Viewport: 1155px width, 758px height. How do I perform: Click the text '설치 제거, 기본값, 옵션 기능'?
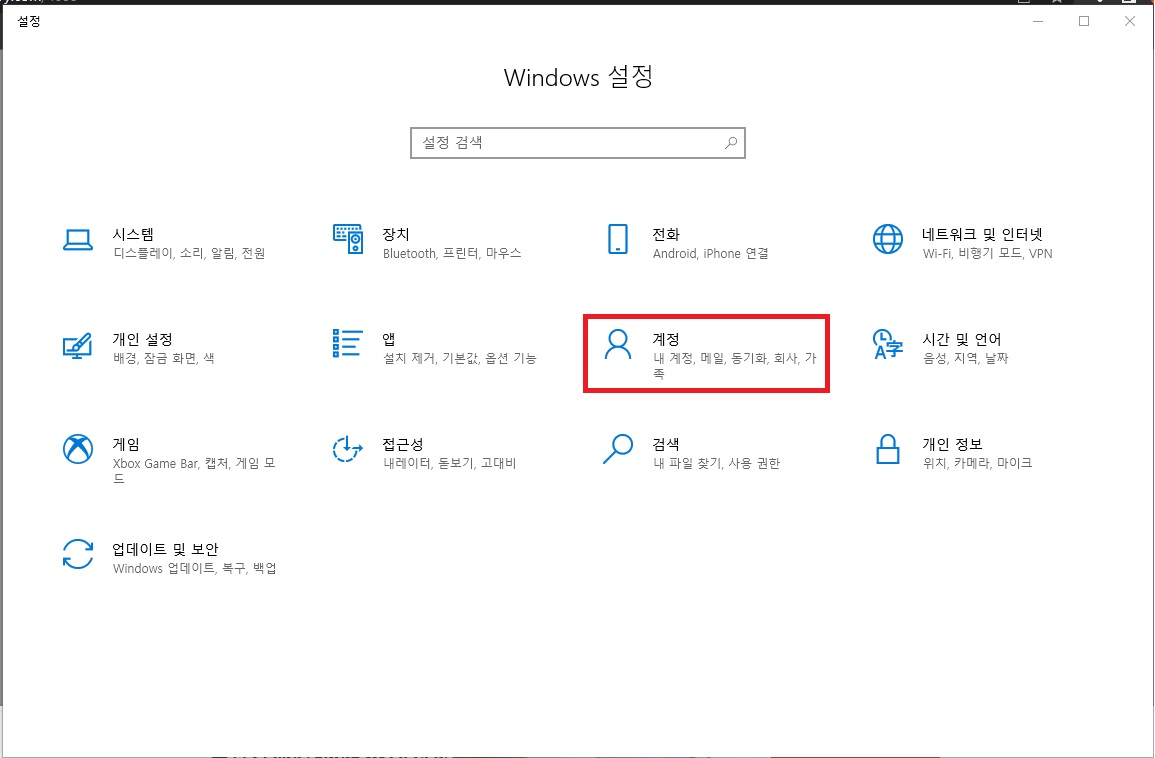pos(460,359)
